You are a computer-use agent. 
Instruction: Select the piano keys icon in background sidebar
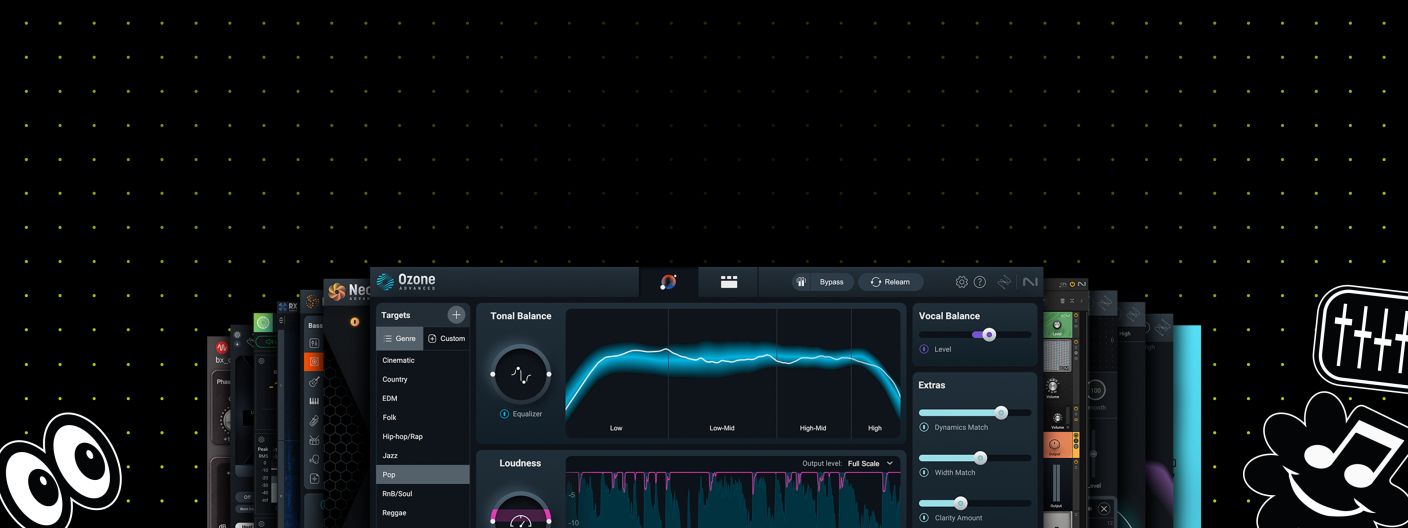pyautogui.click(x=314, y=401)
